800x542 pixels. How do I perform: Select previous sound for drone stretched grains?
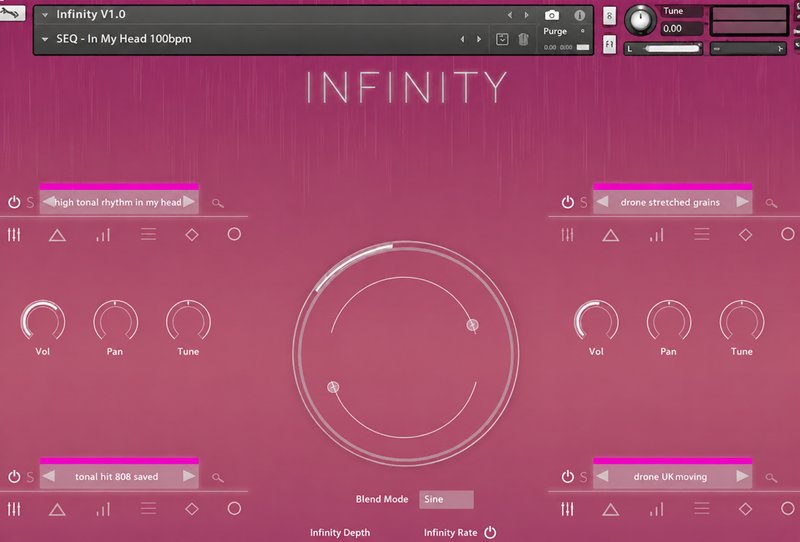click(x=602, y=202)
